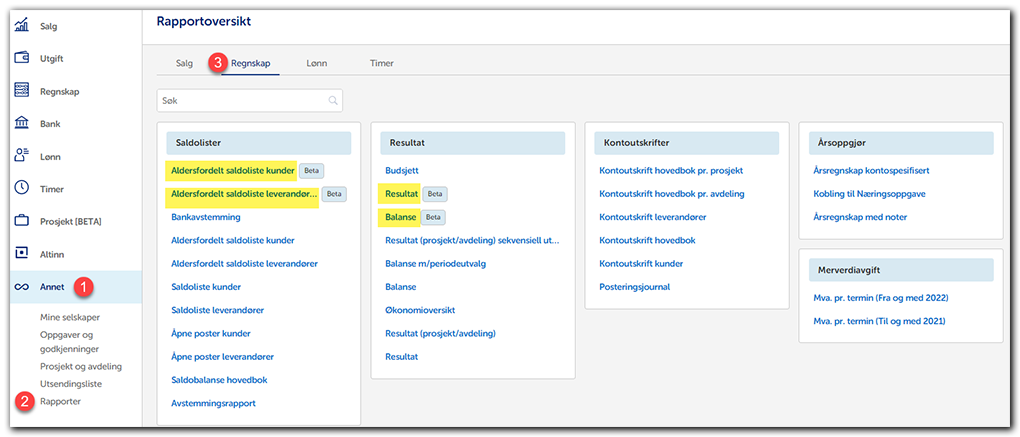
Task: Switch to the Lønn report tab
Action: pyautogui.click(x=316, y=63)
